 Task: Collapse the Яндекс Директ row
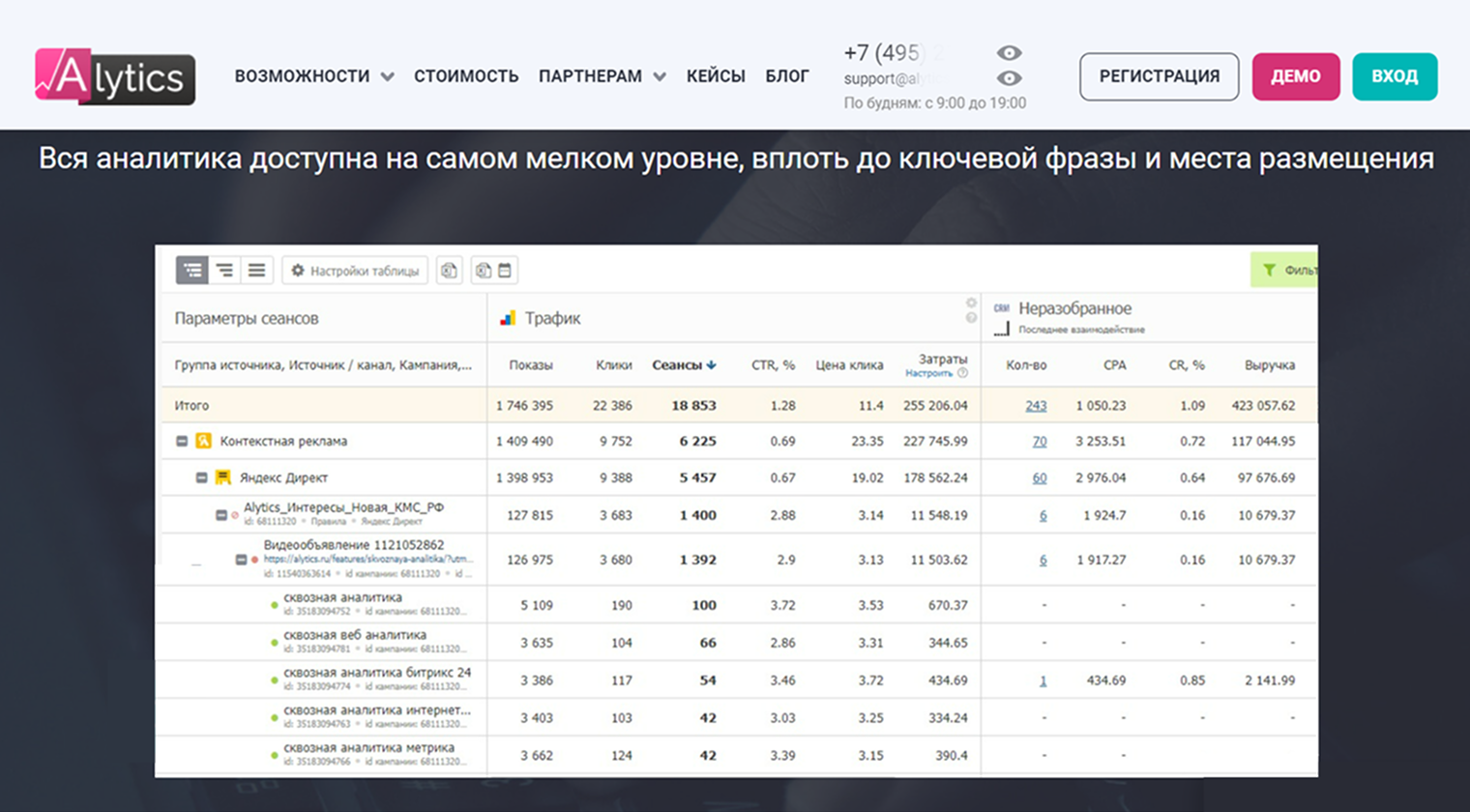click(202, 478)
